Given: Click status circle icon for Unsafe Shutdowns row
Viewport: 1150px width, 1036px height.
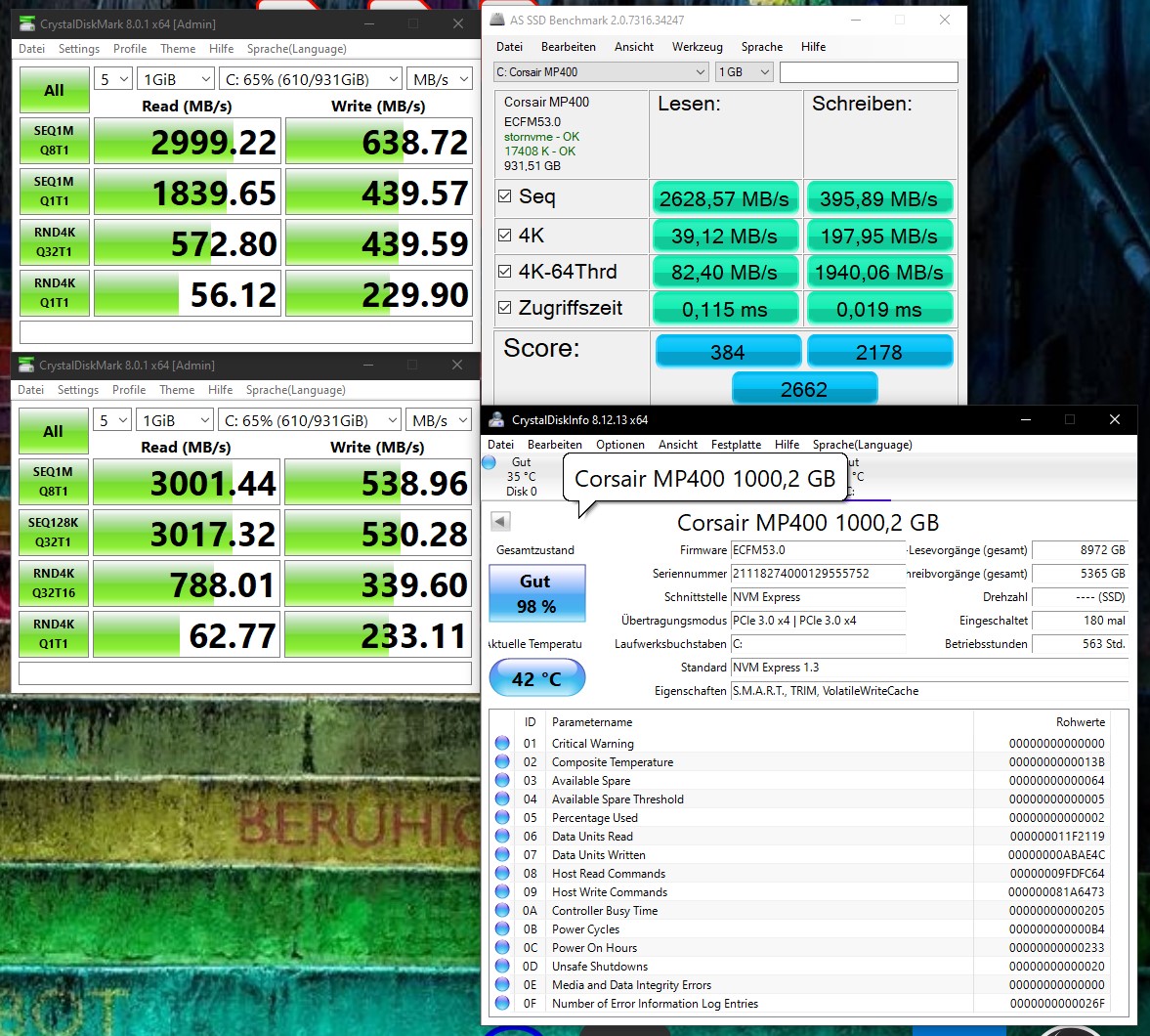Looking at the screenshot, I should click(x=502, y=966).
